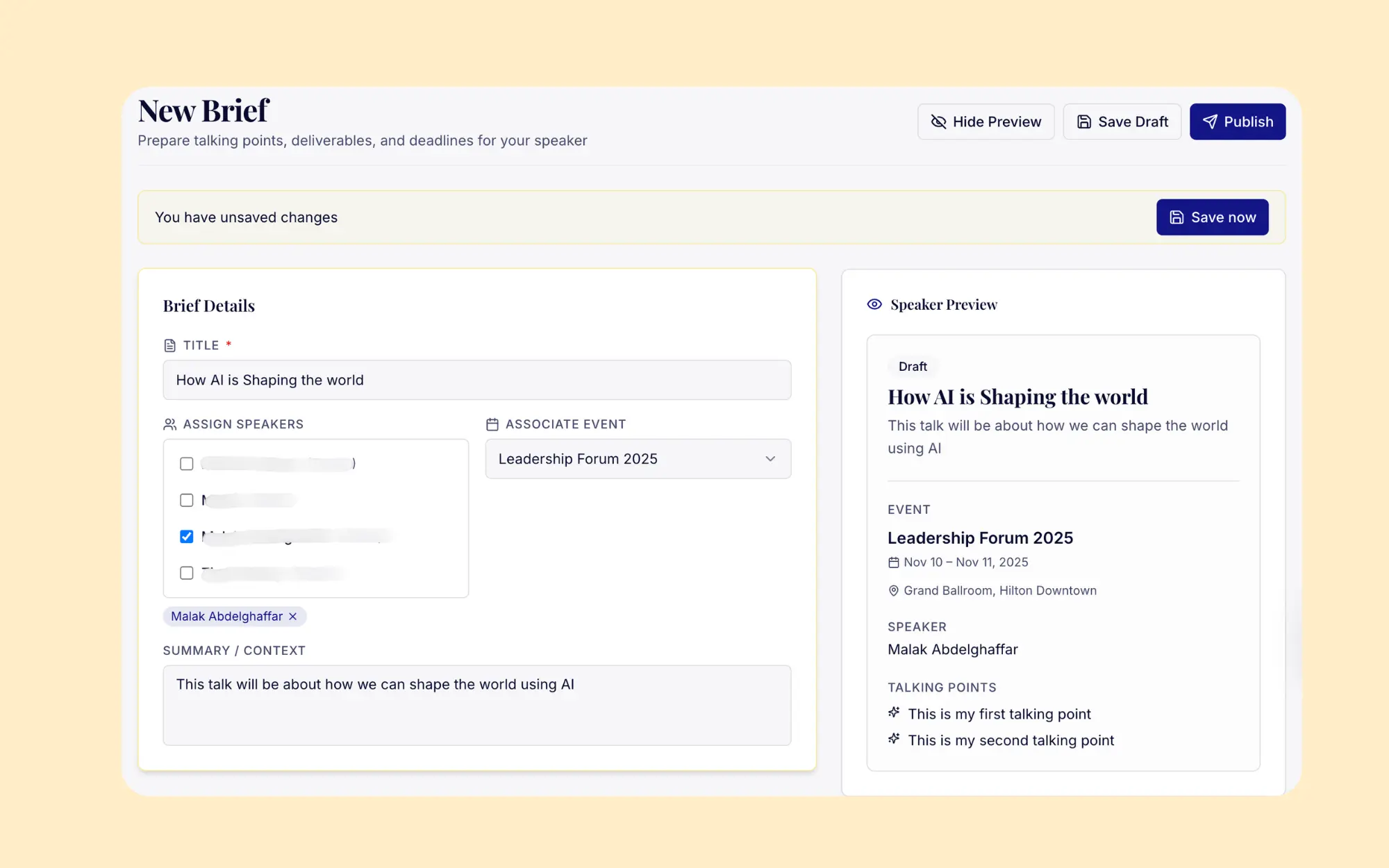The image size is (1389, 868).
Task: Click the Brief Details heading
Action: pos(208,306)
